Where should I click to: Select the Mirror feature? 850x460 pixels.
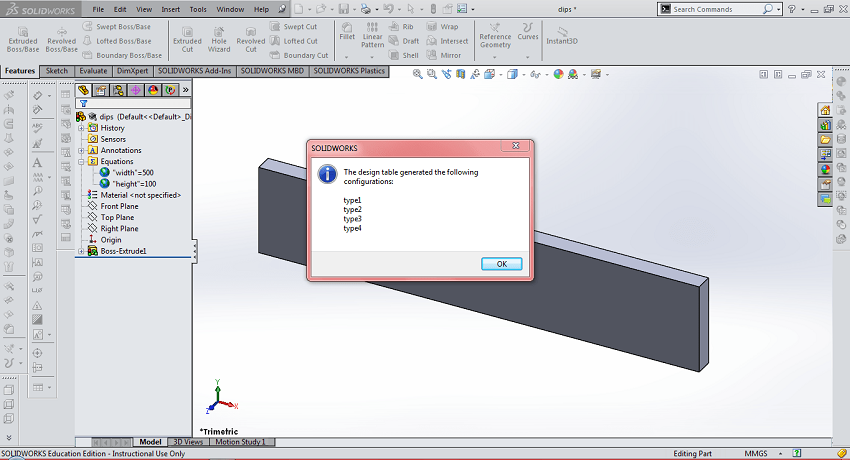[444, 55]
